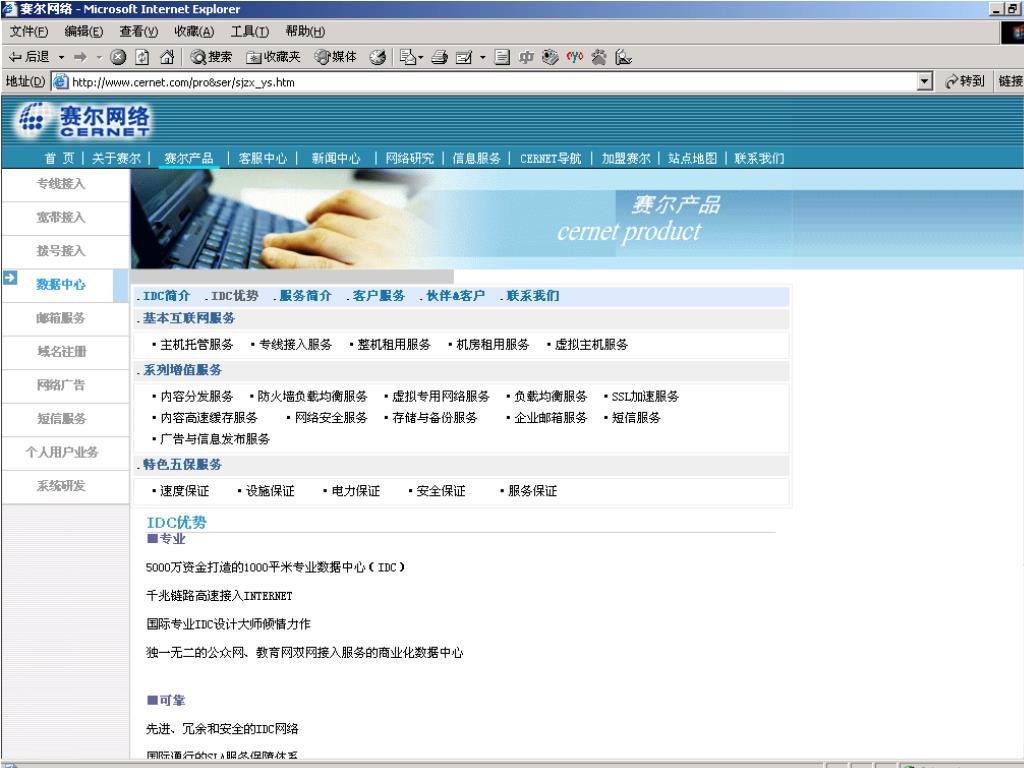Image resolution: width=1024 pixels, height=768 pixels.
Task: Click the 转到 Go button
Action: 965,81
